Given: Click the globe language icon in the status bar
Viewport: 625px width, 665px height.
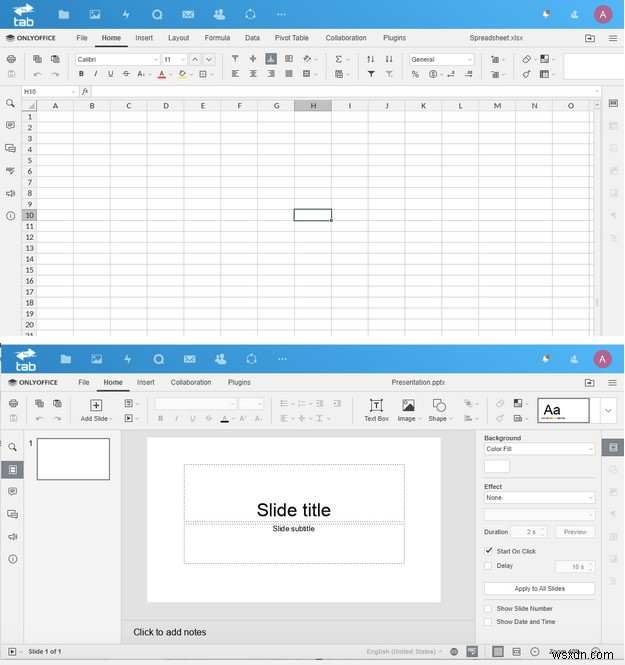Looking at the screenshot, I should click(x=454, y=651).
